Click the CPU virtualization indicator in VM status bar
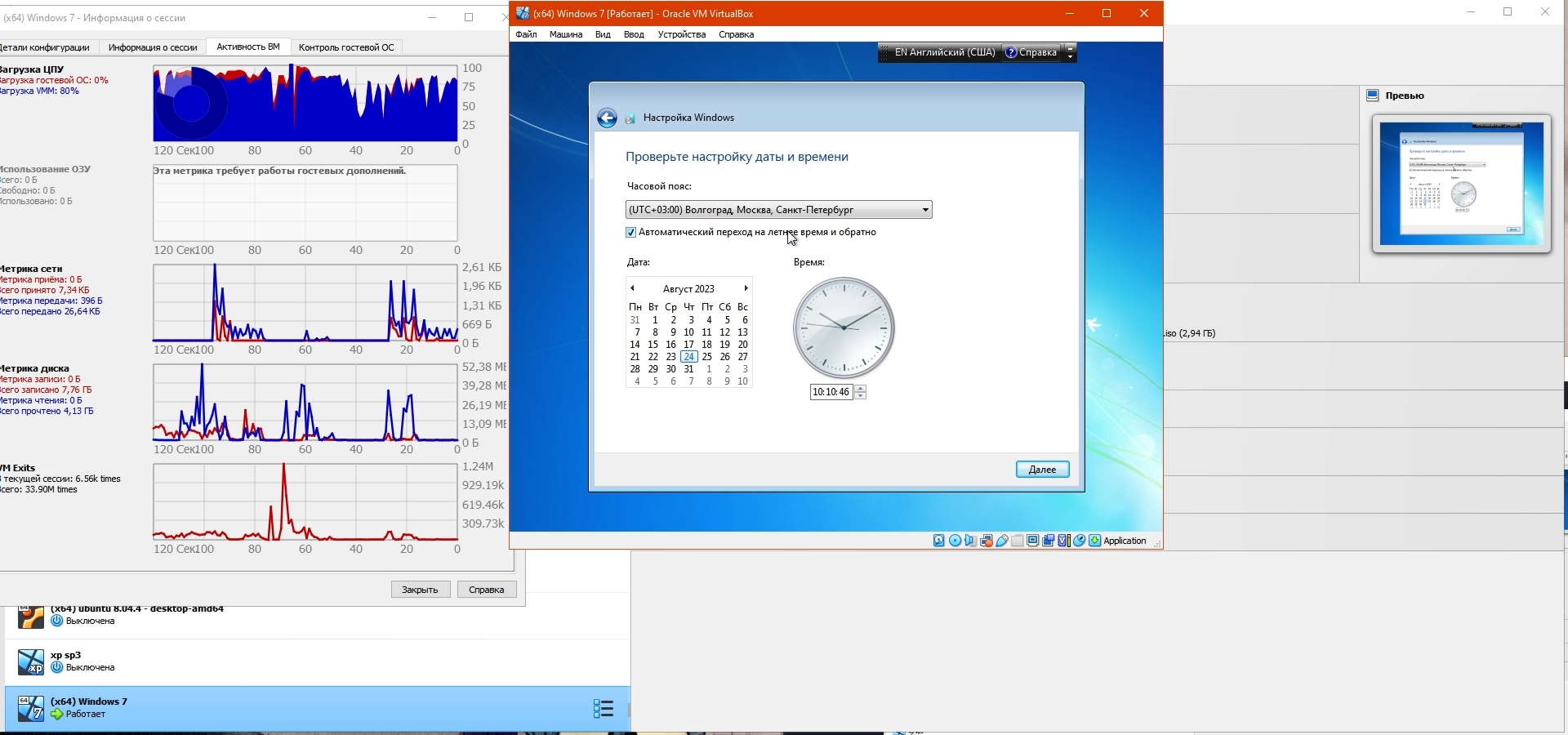 (1063, 541)
